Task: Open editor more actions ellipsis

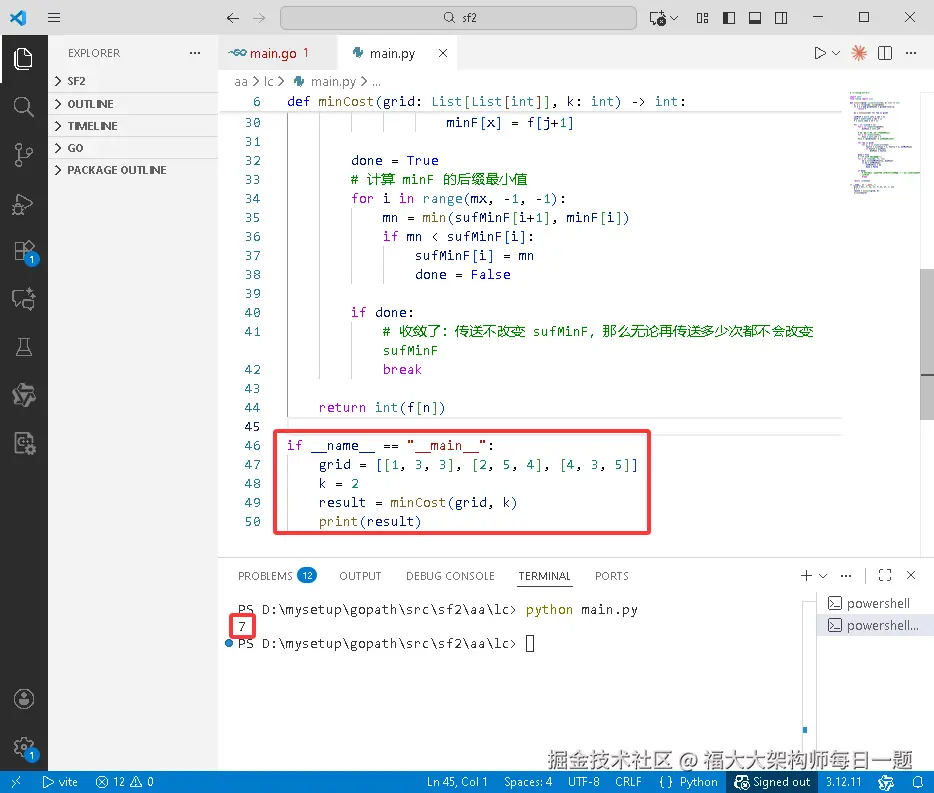Action: click(x=911, y=53)
